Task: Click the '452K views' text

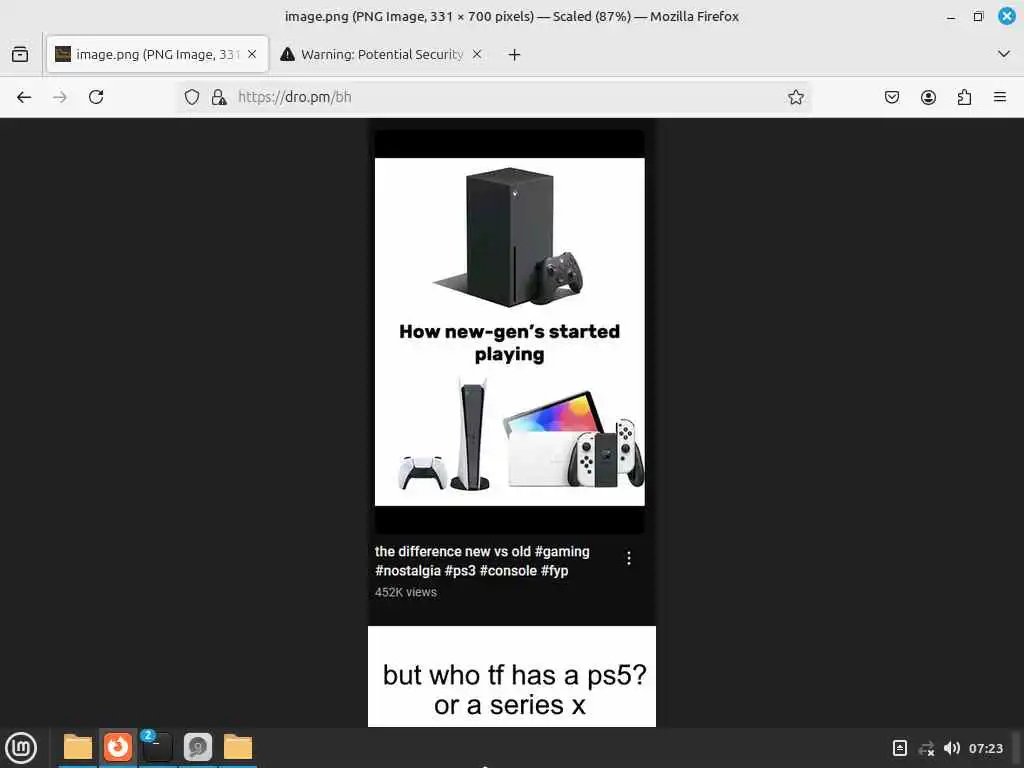Action: point(406,592)
